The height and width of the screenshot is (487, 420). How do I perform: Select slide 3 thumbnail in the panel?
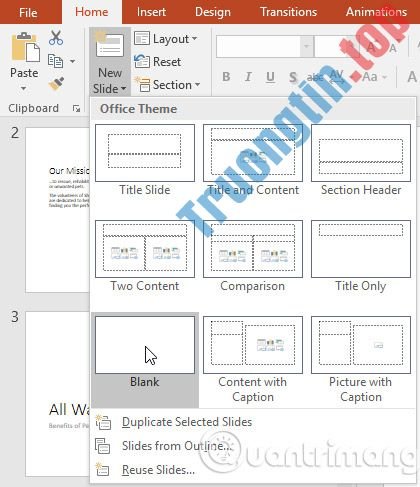click(57, 394)
